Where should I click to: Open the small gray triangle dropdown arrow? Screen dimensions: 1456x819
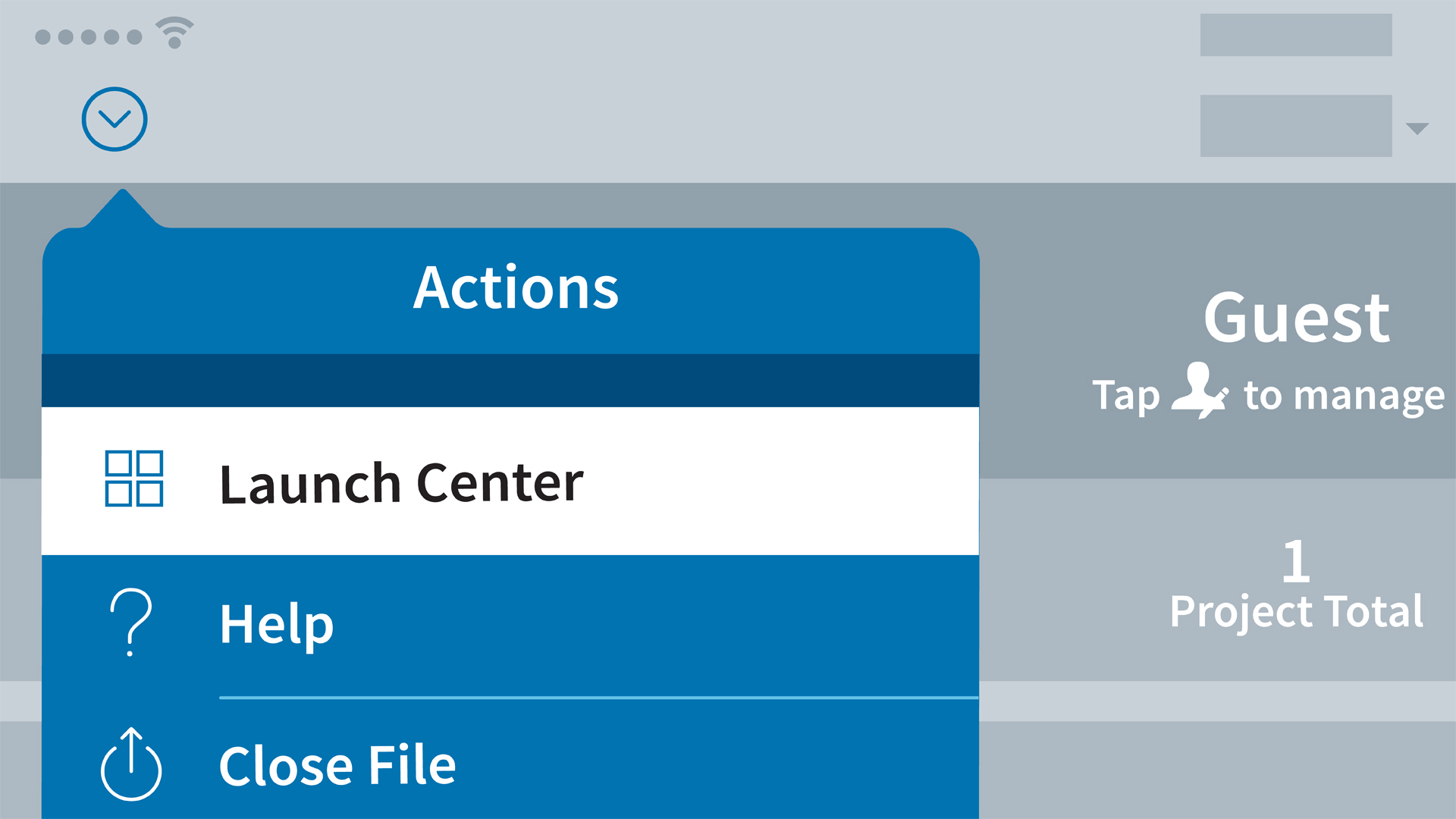tap(1417, 128)
